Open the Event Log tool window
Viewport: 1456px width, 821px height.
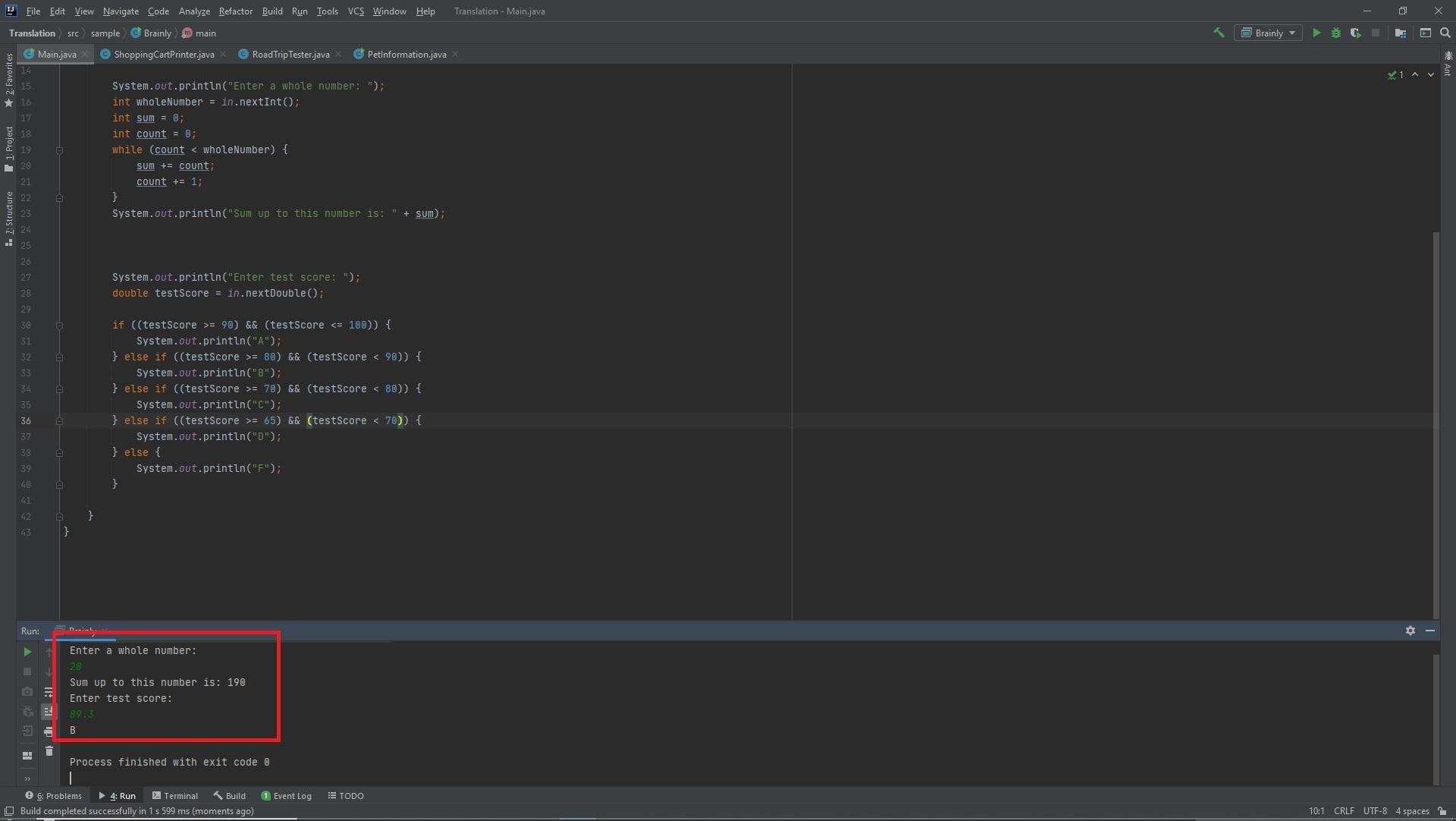tap(287, 796)
